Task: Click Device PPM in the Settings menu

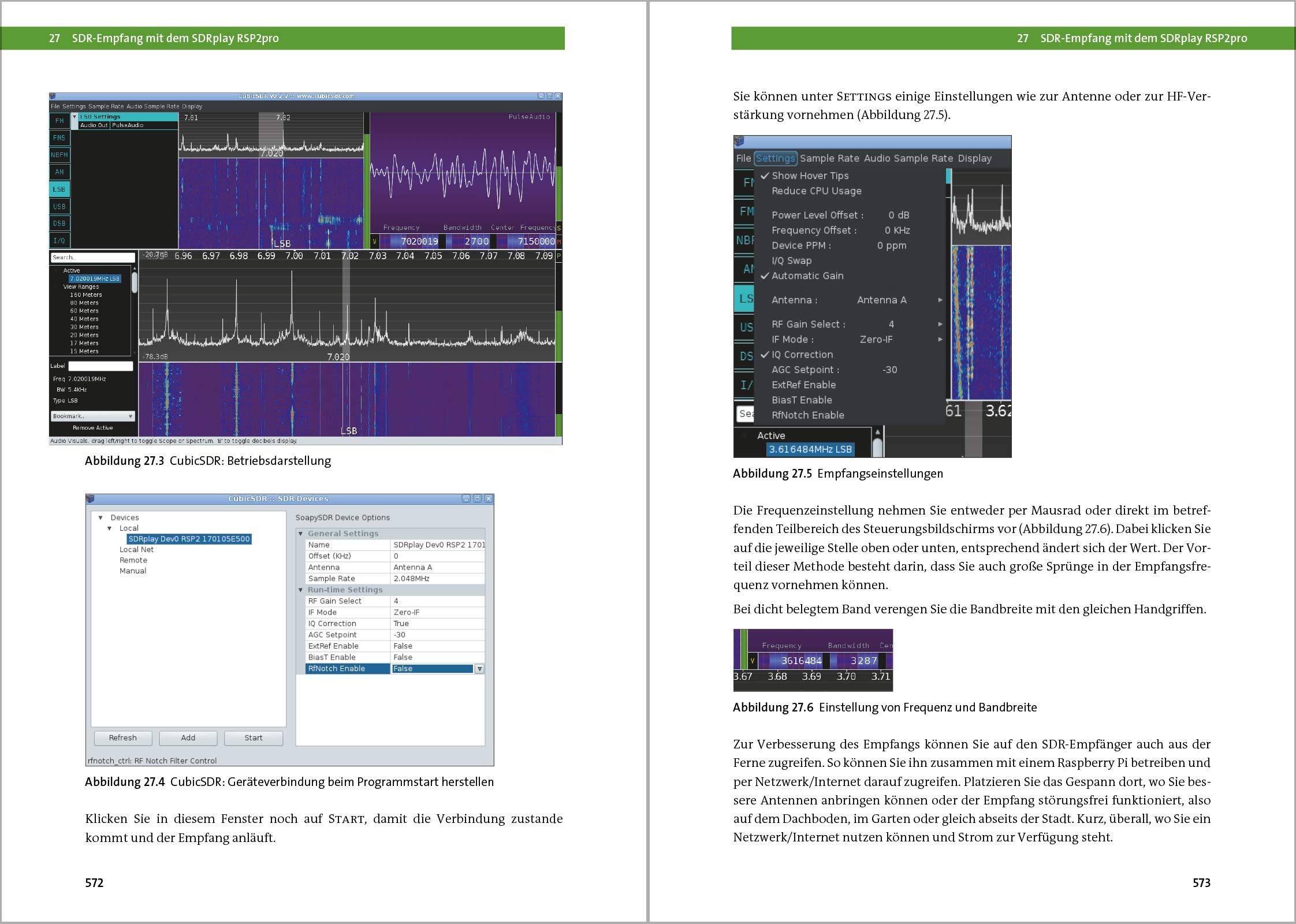Action: tap(839, 245)
